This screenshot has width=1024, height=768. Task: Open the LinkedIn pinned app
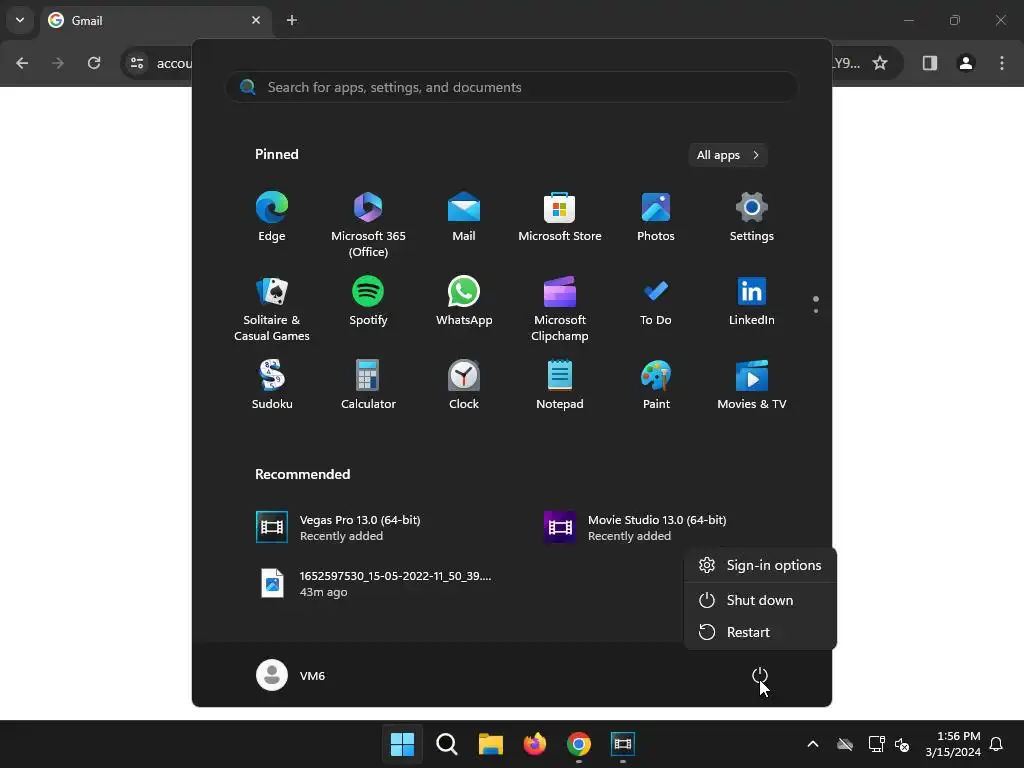coord(751,302)
